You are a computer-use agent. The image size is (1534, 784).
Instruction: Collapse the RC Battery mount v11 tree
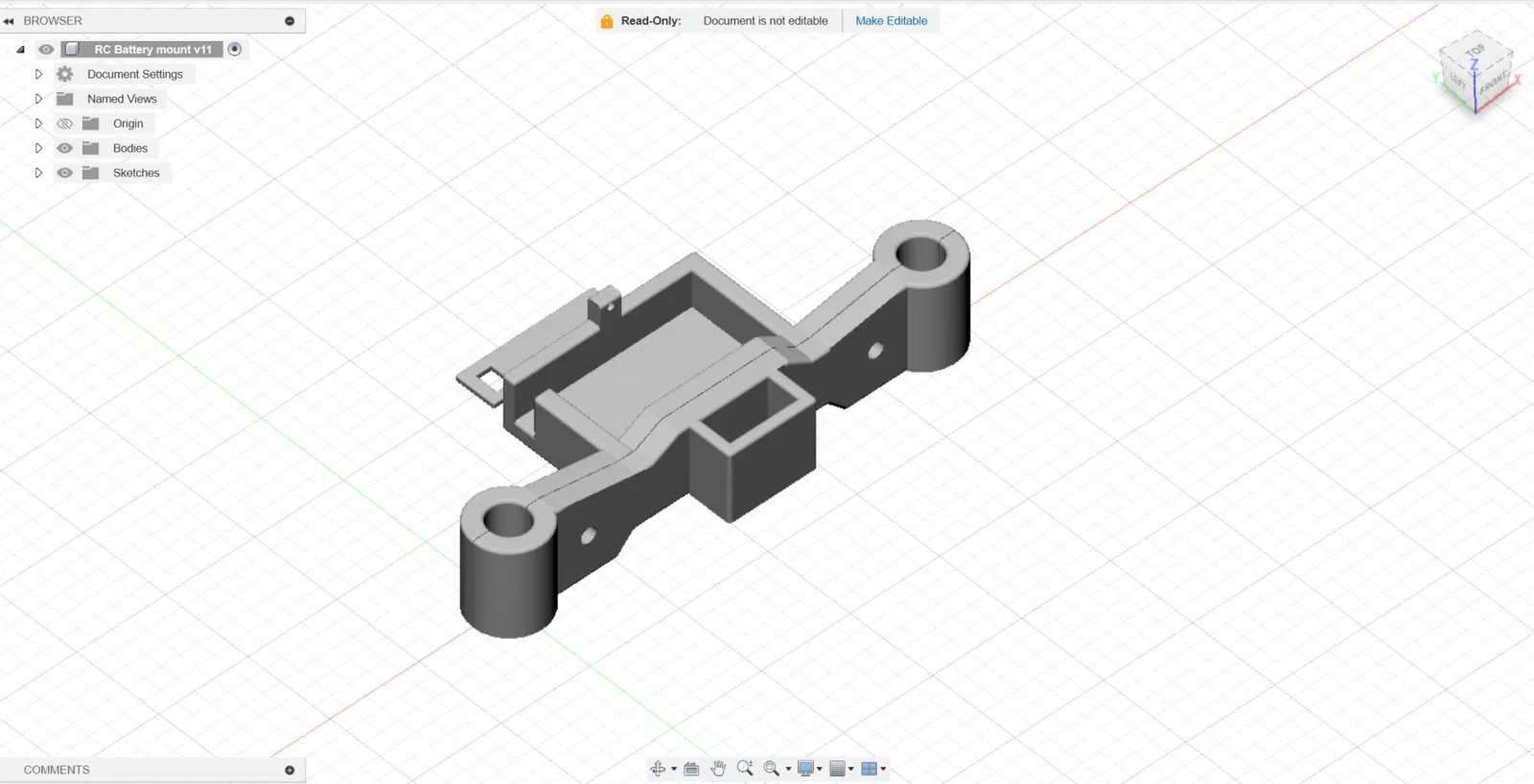[x=20, y=50]
